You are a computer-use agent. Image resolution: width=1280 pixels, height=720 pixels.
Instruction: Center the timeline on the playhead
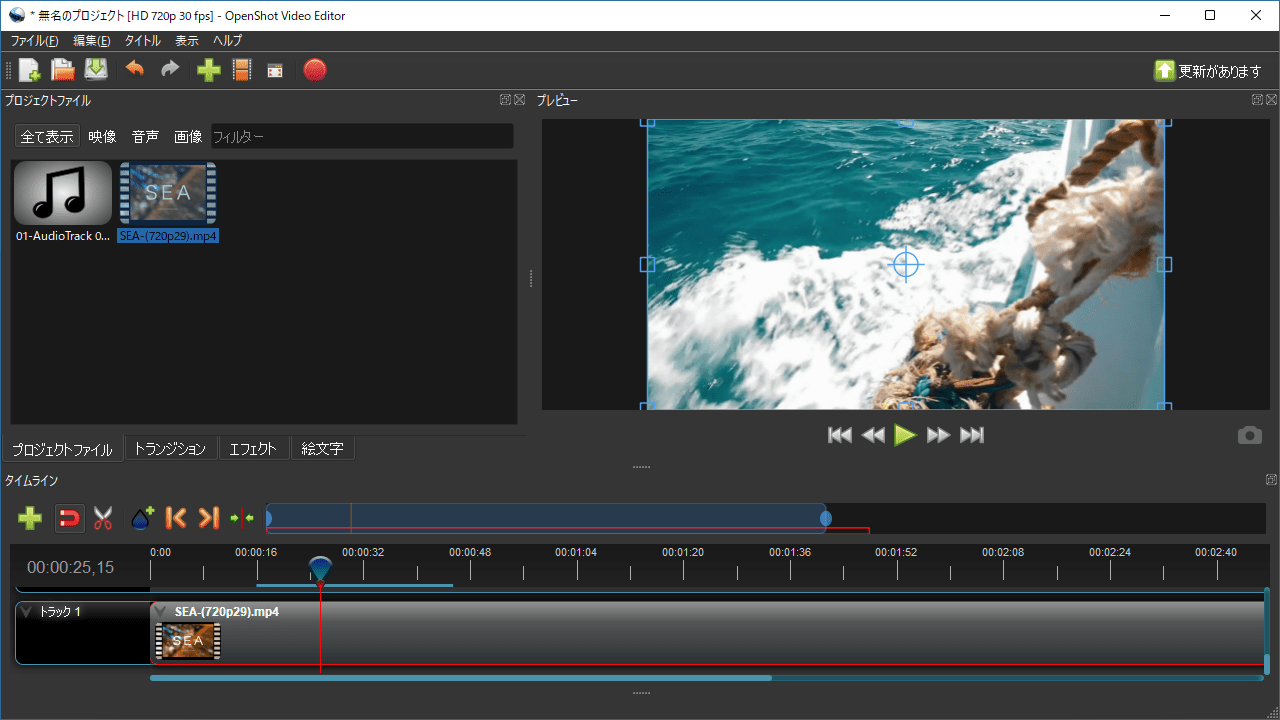pyautogui.click(x=241, y=518)
